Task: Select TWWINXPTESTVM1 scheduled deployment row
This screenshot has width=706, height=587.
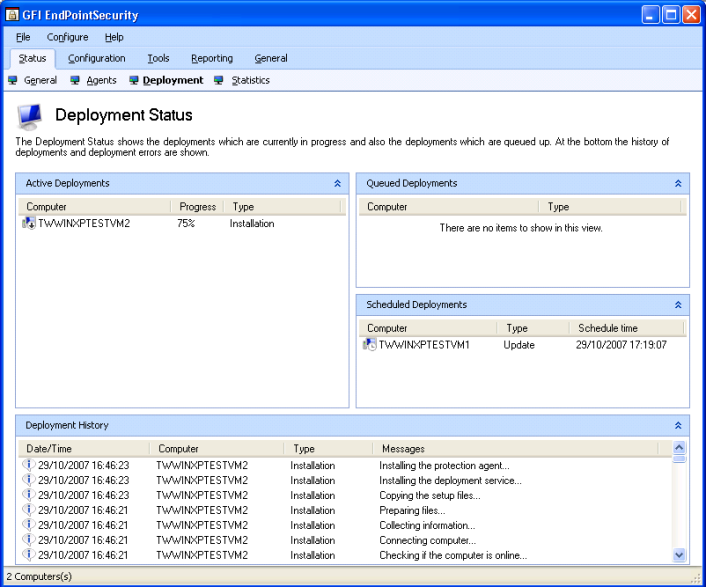Action: (522, 345)
